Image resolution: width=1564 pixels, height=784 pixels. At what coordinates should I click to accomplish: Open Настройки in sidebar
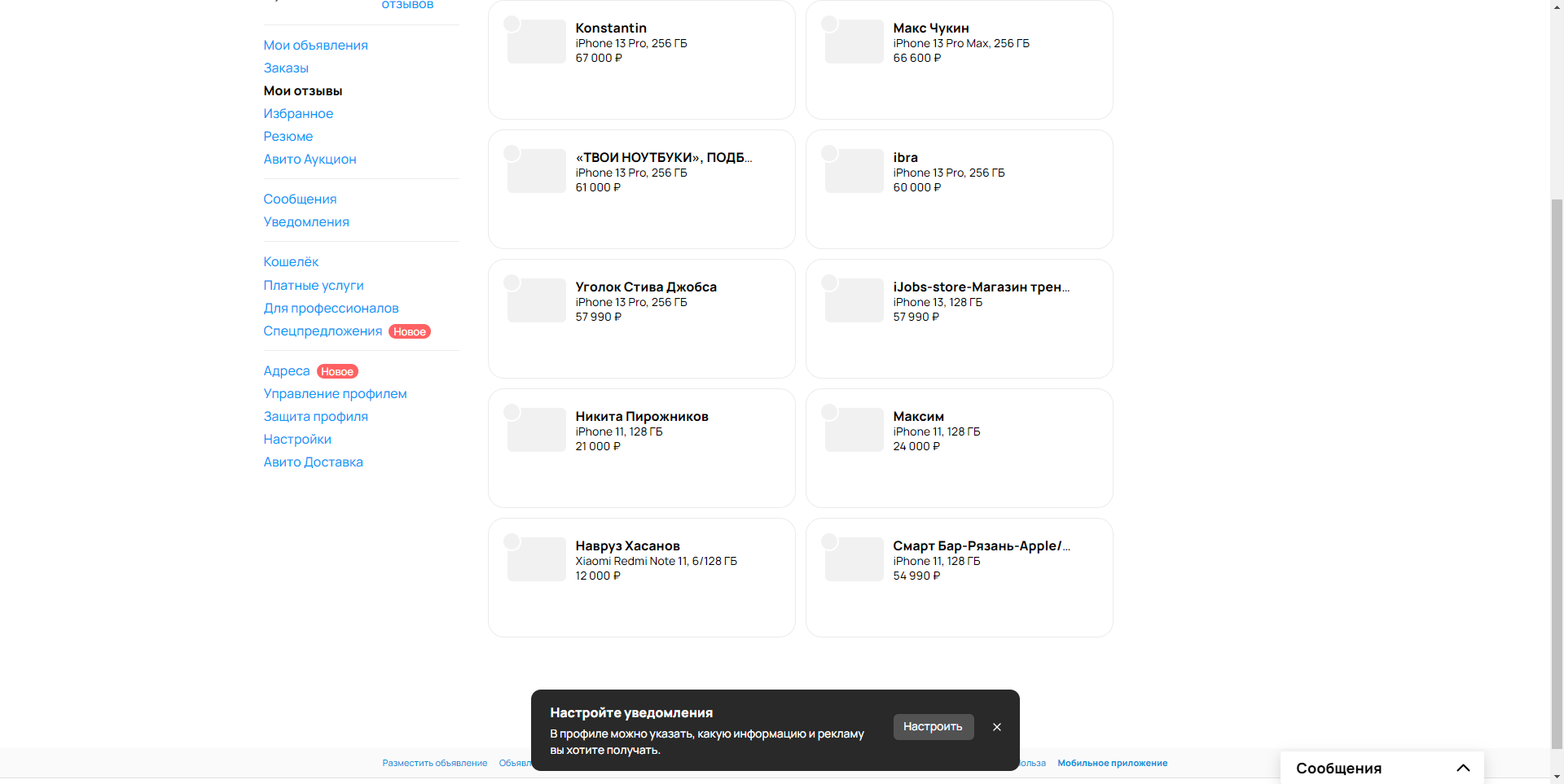coord(297,439)
